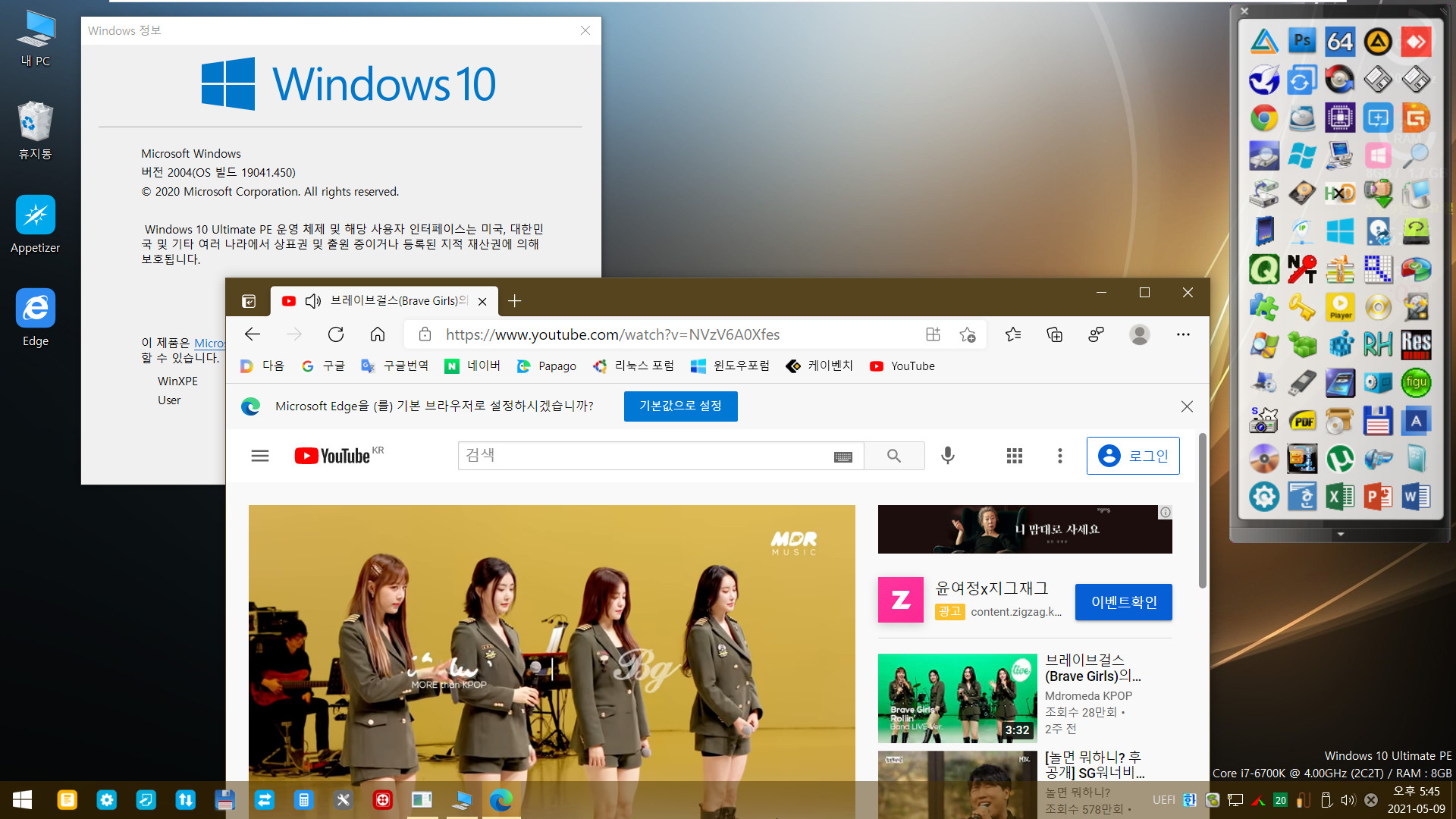This screenshot has width=1456, height=819.
Task: Open the 네이버 bookmark
Action: pyautogui.click(x=473, y=366)
